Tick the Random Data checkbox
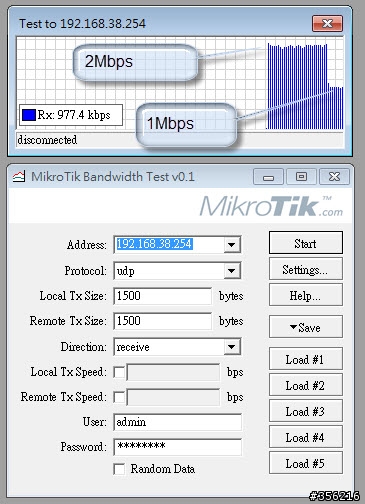Screen dimensions: 365x504 point(119,469)
